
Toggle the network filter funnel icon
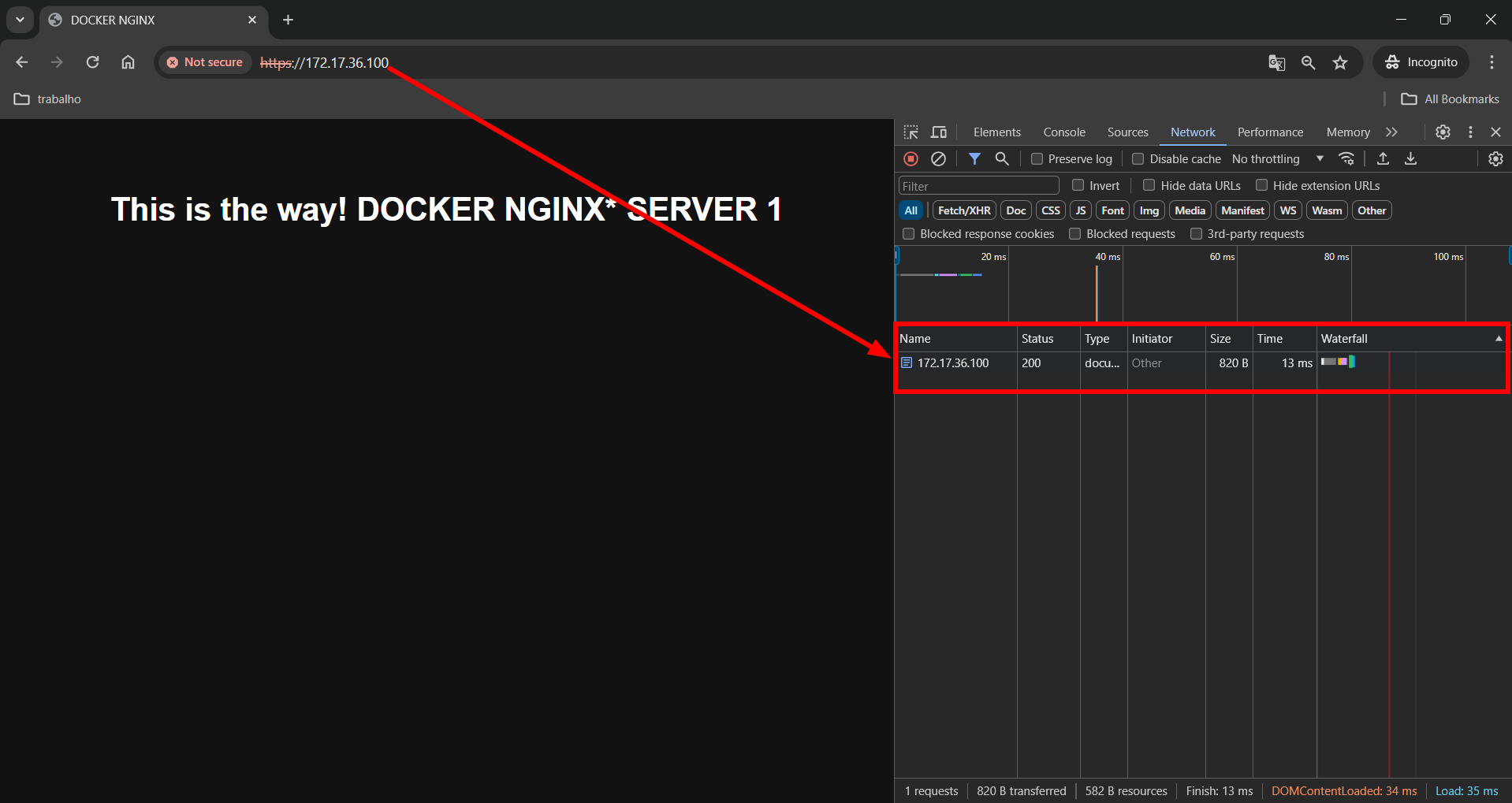point(974,159)
